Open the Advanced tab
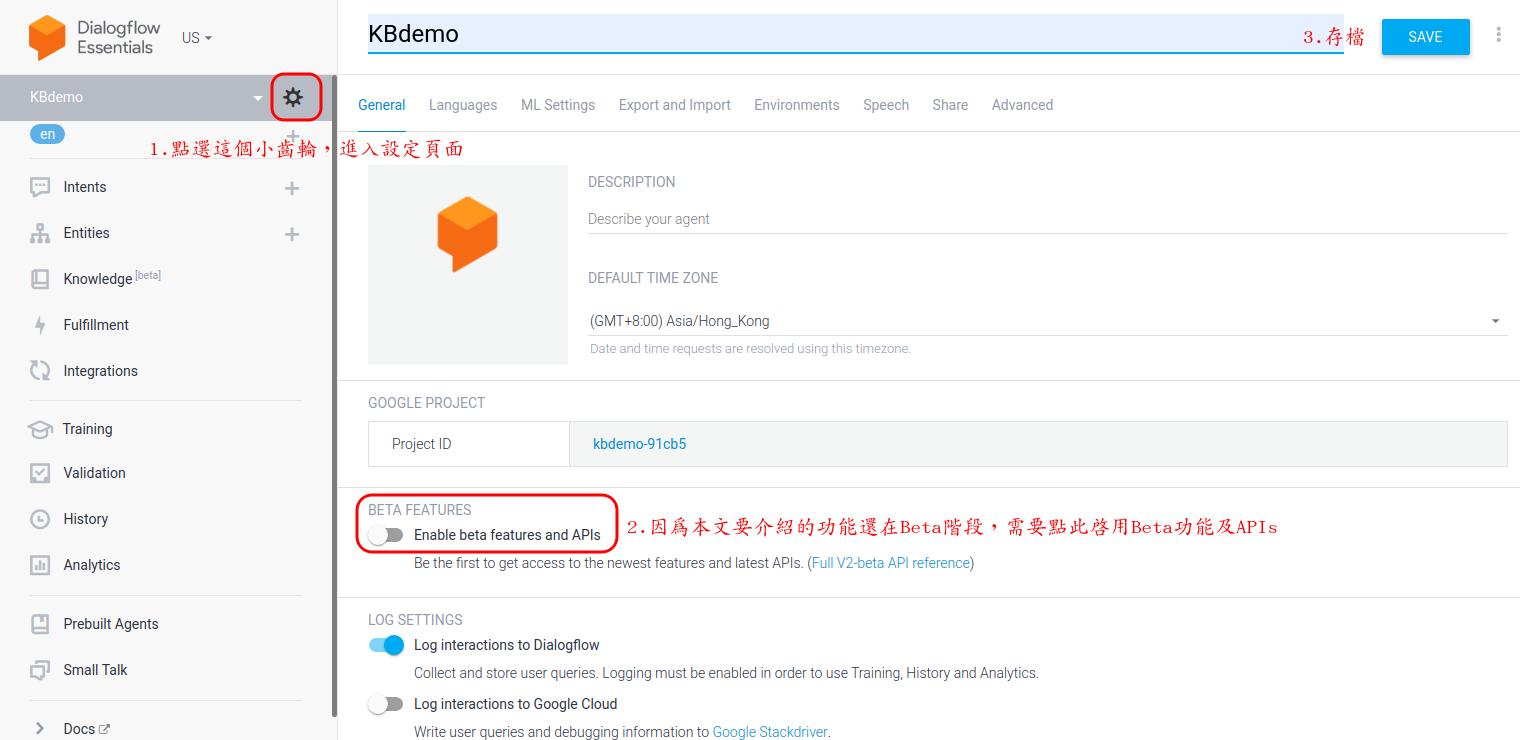The image size is (1520, 740). 1022,105
